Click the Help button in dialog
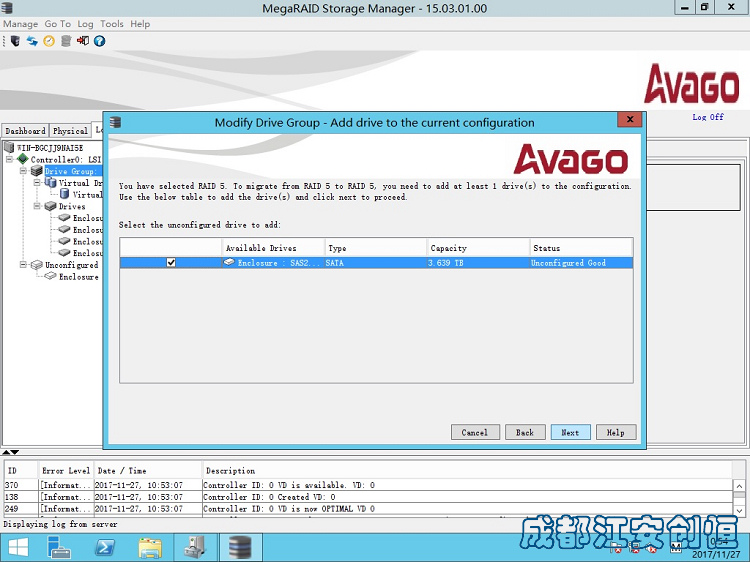The image size is (750, 562). (616, 432)
